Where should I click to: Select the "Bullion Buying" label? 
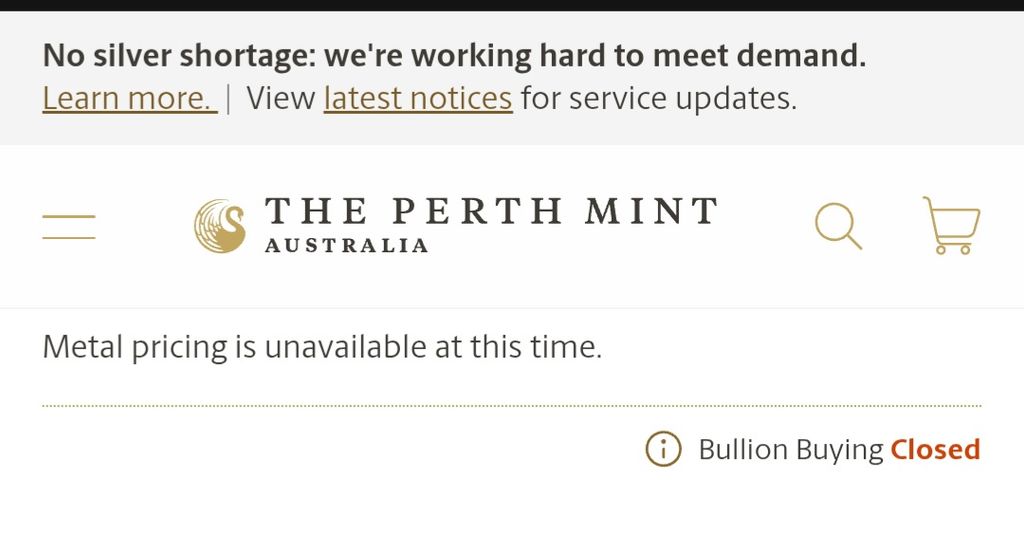click(x=790, y=449)
